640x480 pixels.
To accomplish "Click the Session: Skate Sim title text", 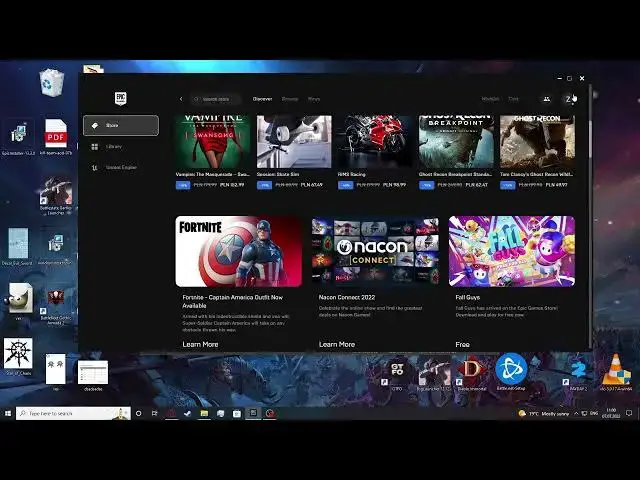I will coord(278,174).
